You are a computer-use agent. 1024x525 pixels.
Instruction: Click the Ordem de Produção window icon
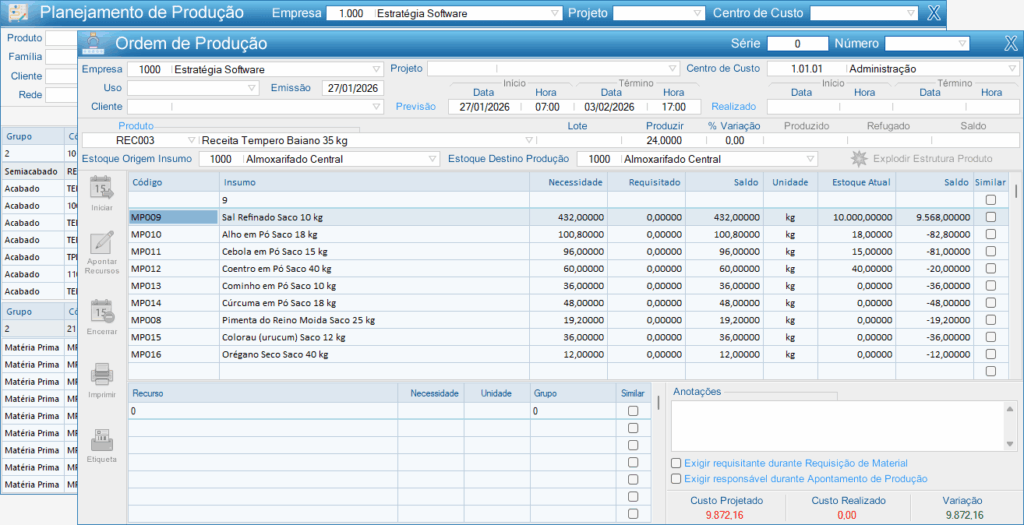click(x=96, y=44)
